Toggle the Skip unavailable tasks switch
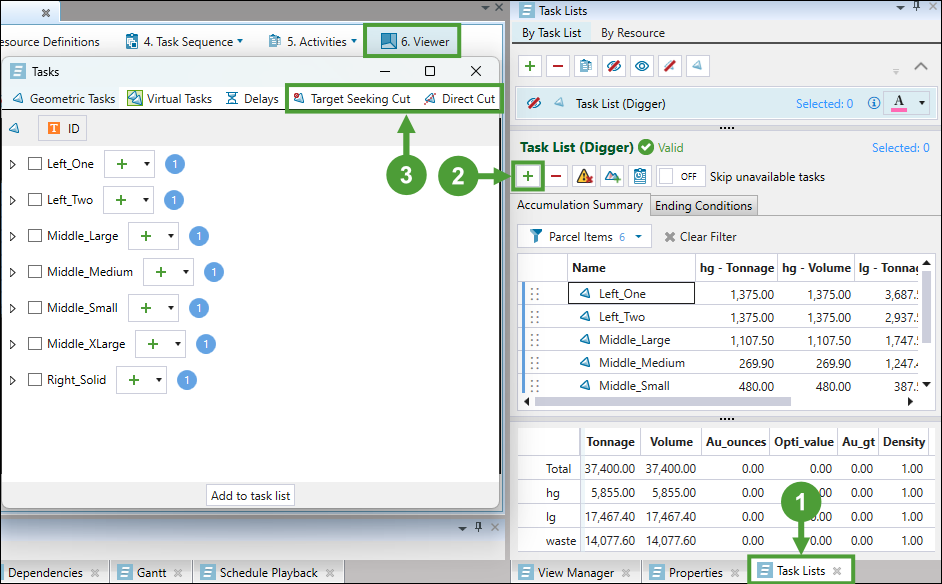The height and width of the screenshot is (584, 942). tap(681, 176)
